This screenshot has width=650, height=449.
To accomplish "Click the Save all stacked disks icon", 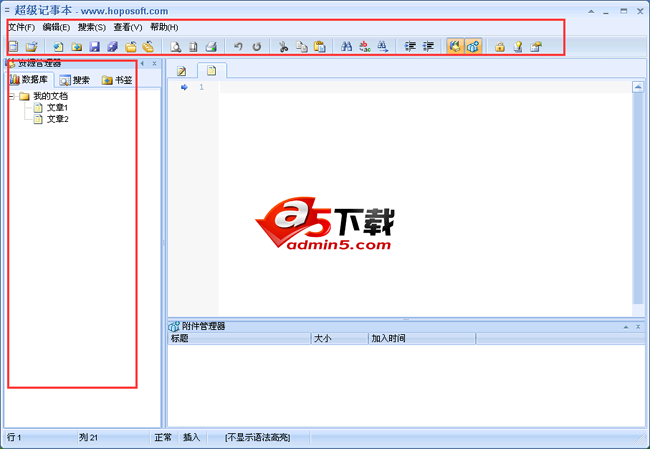I will click(113, 46).
